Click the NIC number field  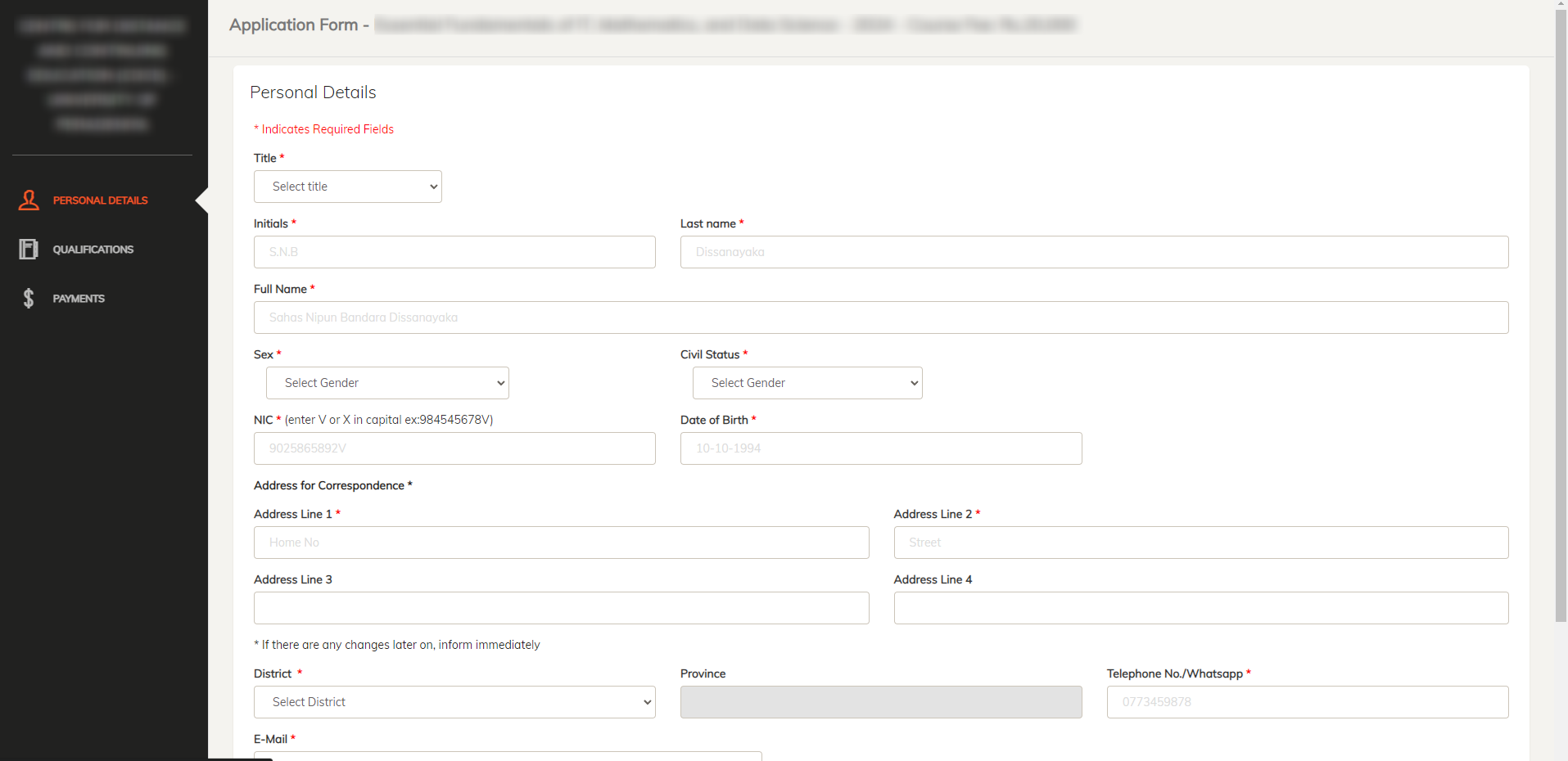pos(454,448)
